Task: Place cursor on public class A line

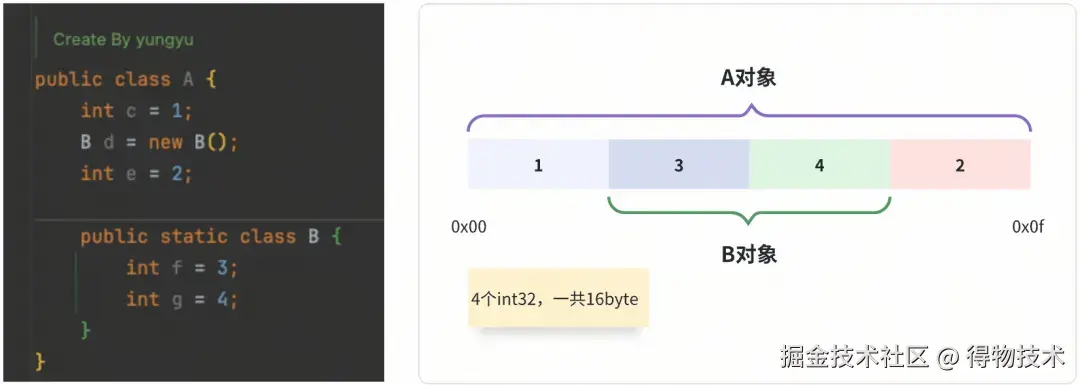Action: point(126,79)
